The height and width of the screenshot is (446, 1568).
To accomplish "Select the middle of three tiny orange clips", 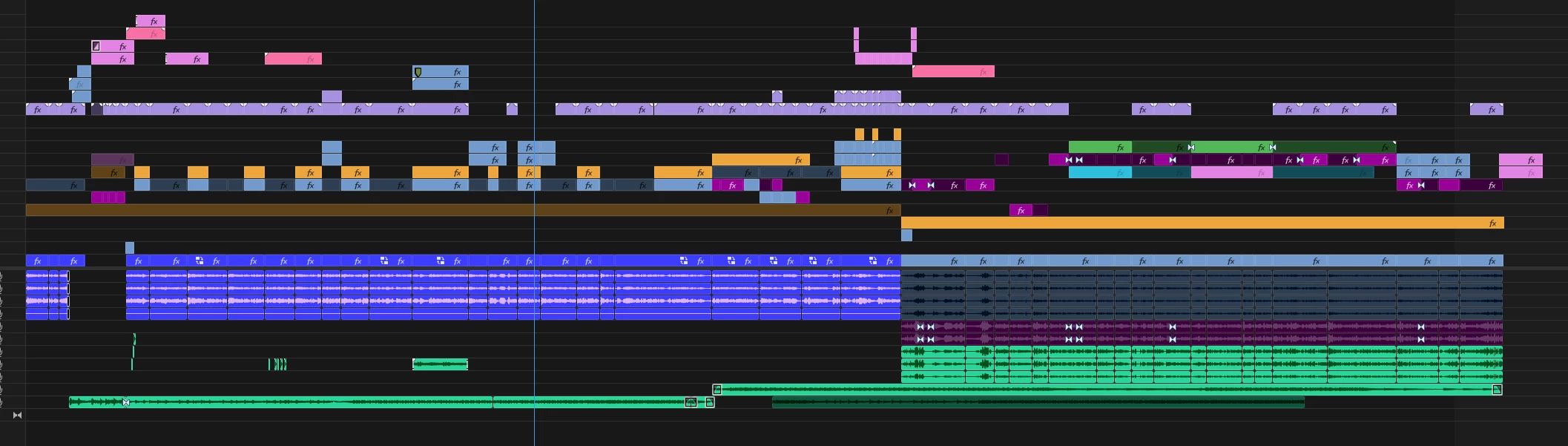I will click(x=875, y=134).
